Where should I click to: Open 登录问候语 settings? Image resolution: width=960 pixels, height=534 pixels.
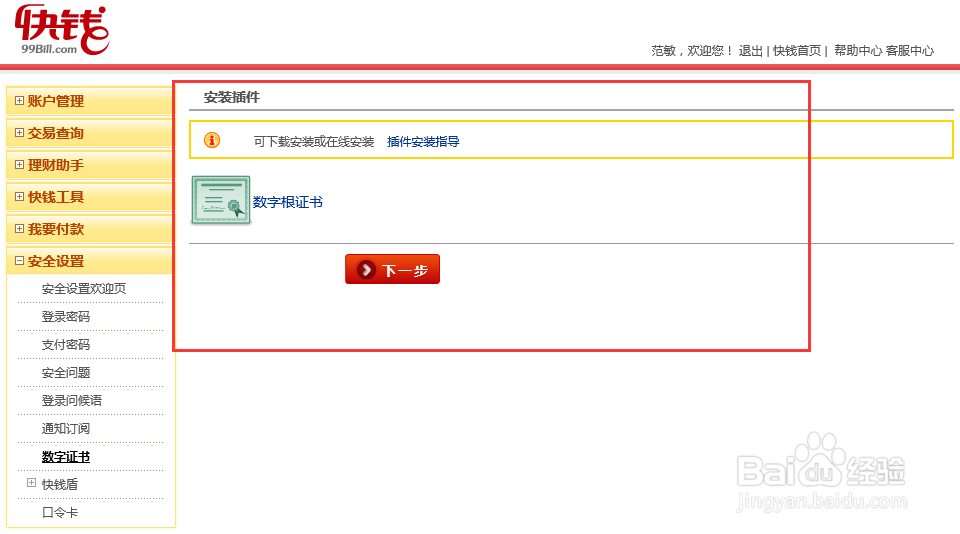[72, 400]
